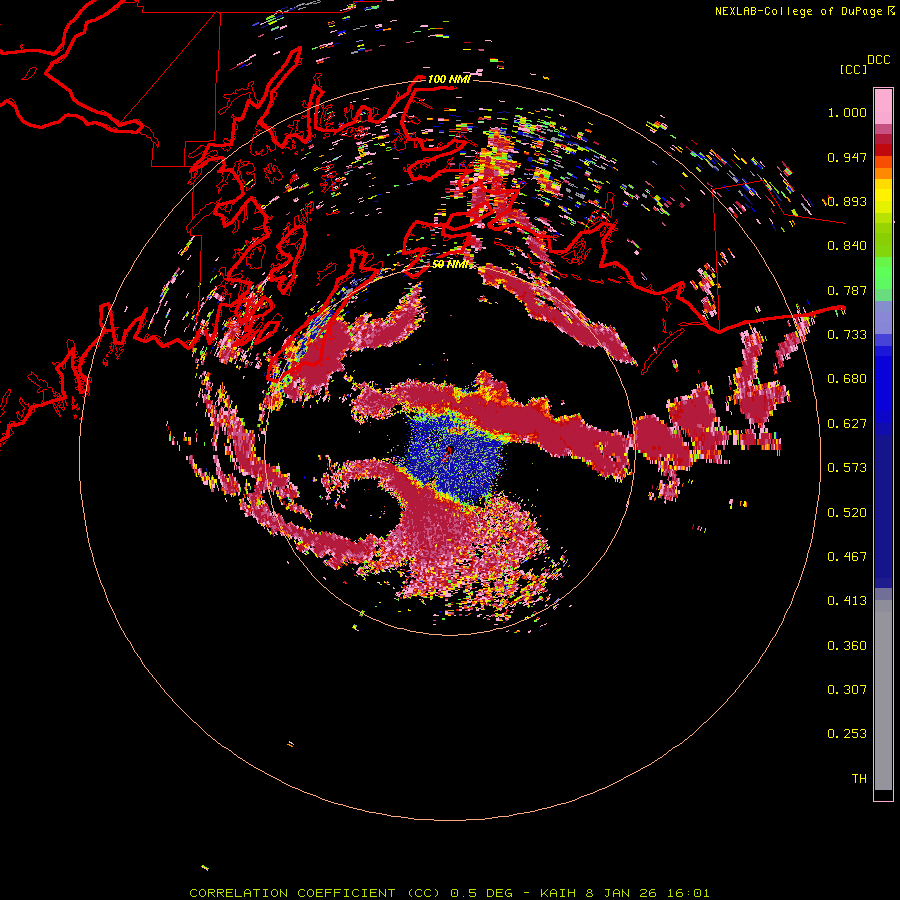900x900 pixels.
Task: Click the 0.627 scale value
Action: [x=847, y=424]
